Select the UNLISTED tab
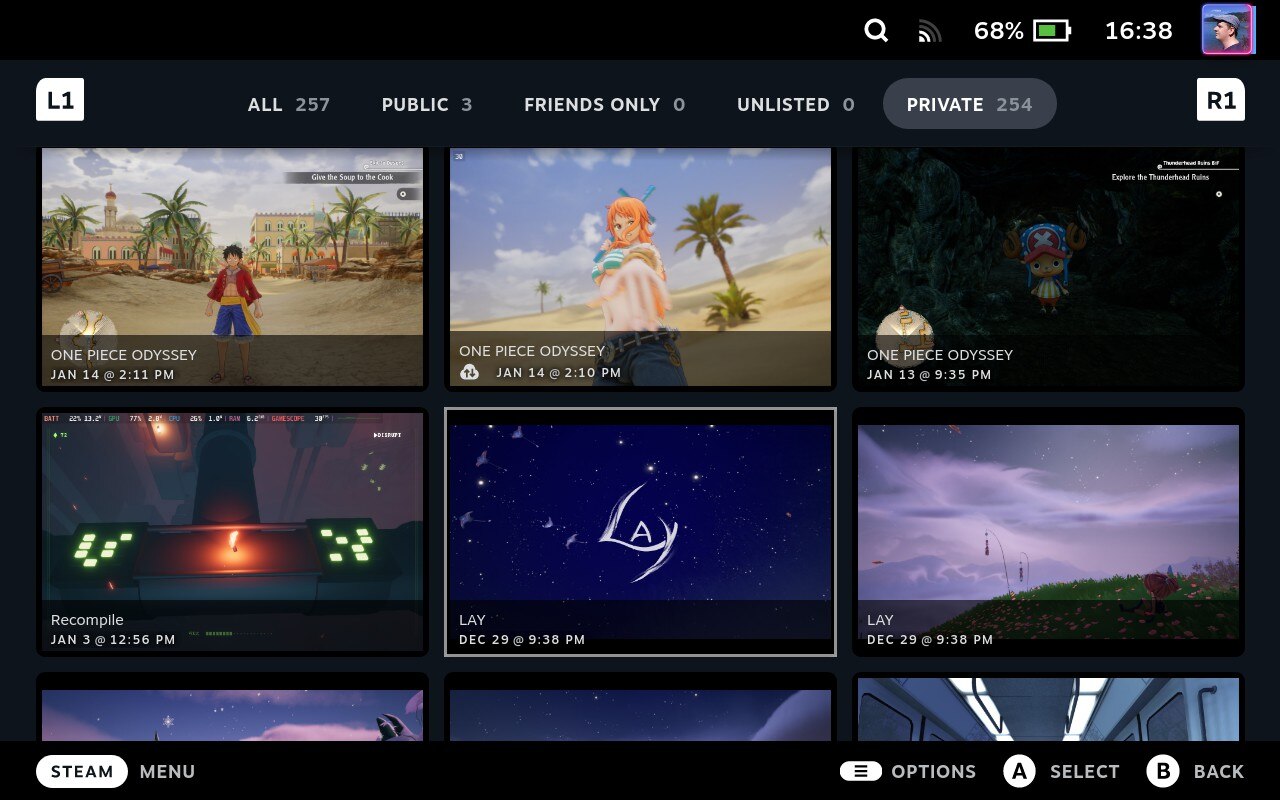The width and height of the screenshot is (1280, 800). coord(795,104)
